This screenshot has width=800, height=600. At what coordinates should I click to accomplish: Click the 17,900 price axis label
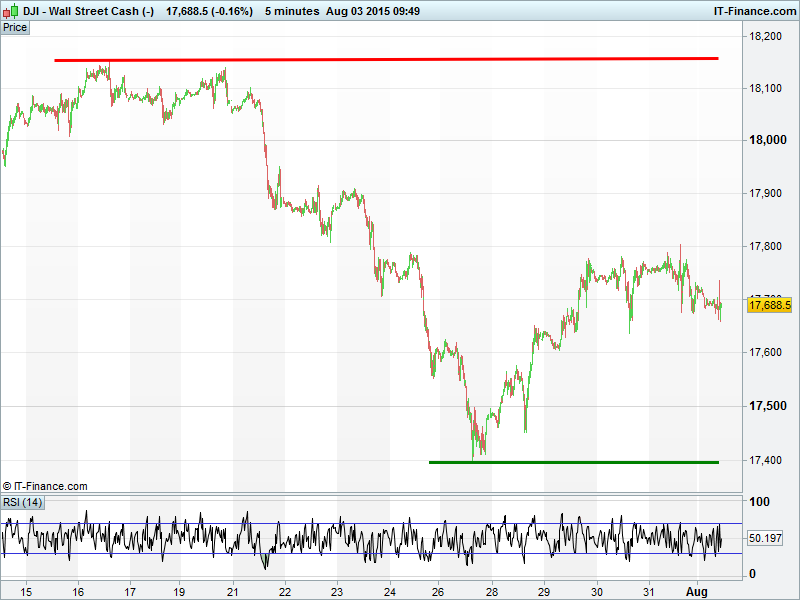pos(765,193)
